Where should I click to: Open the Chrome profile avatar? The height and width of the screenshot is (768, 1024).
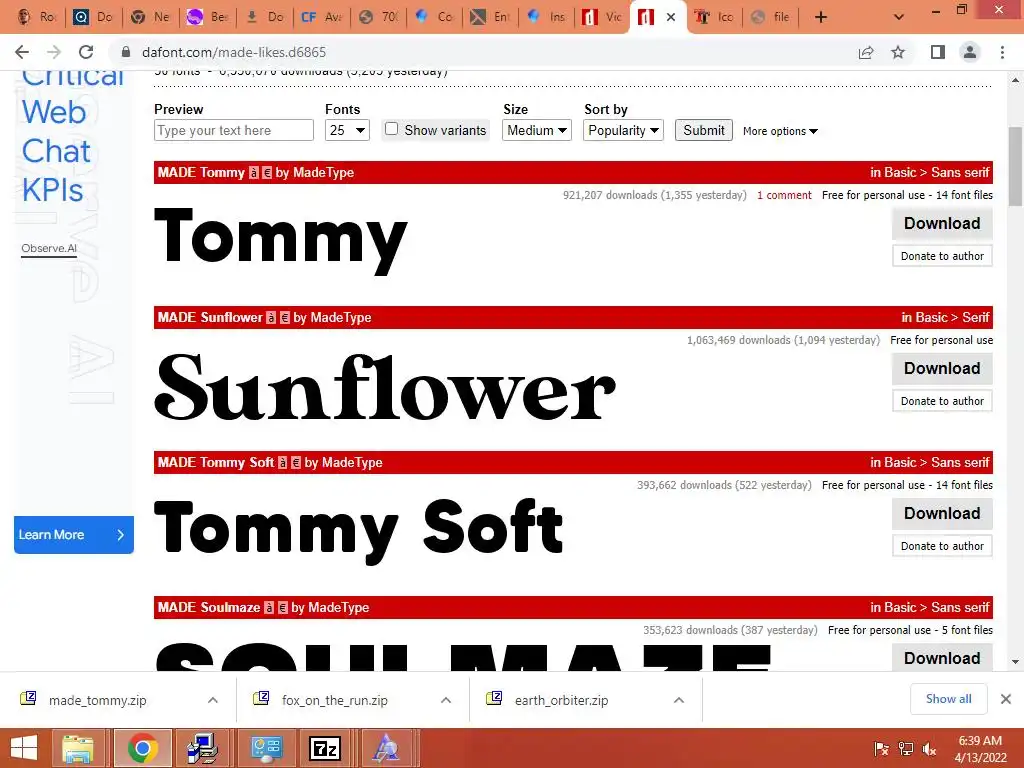click(970, 52)
